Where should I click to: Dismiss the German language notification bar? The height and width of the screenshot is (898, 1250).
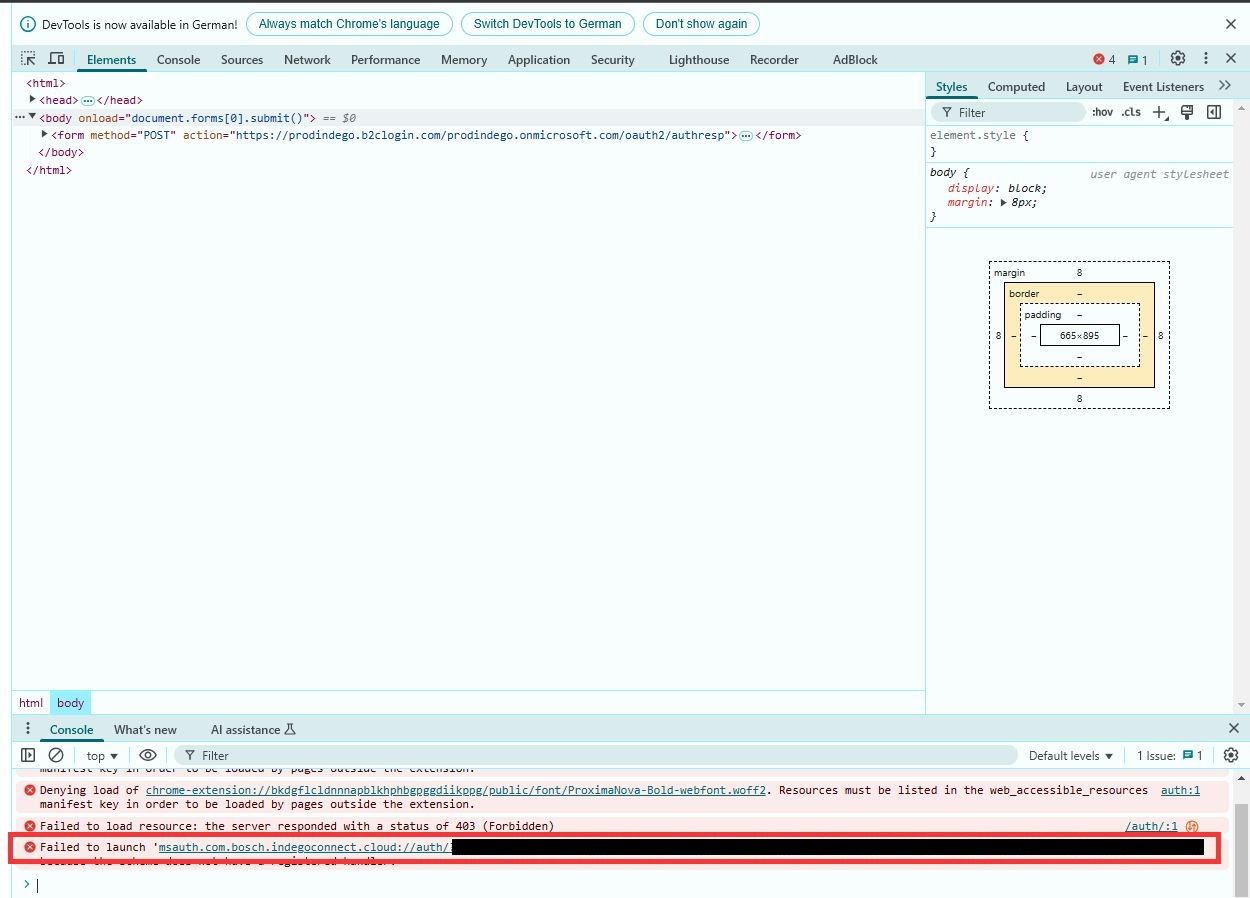1231,24
